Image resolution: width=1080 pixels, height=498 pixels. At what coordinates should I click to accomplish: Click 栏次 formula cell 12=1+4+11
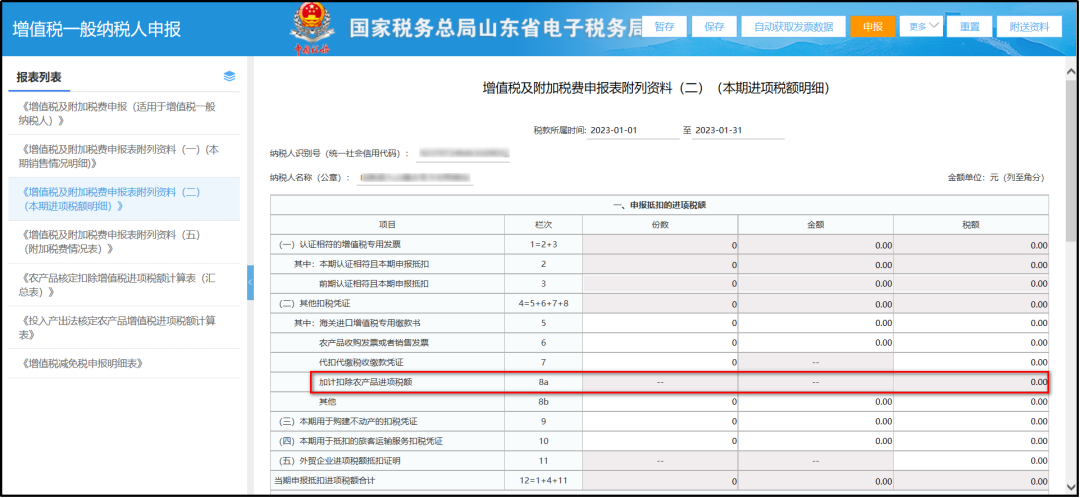(543, 479)
